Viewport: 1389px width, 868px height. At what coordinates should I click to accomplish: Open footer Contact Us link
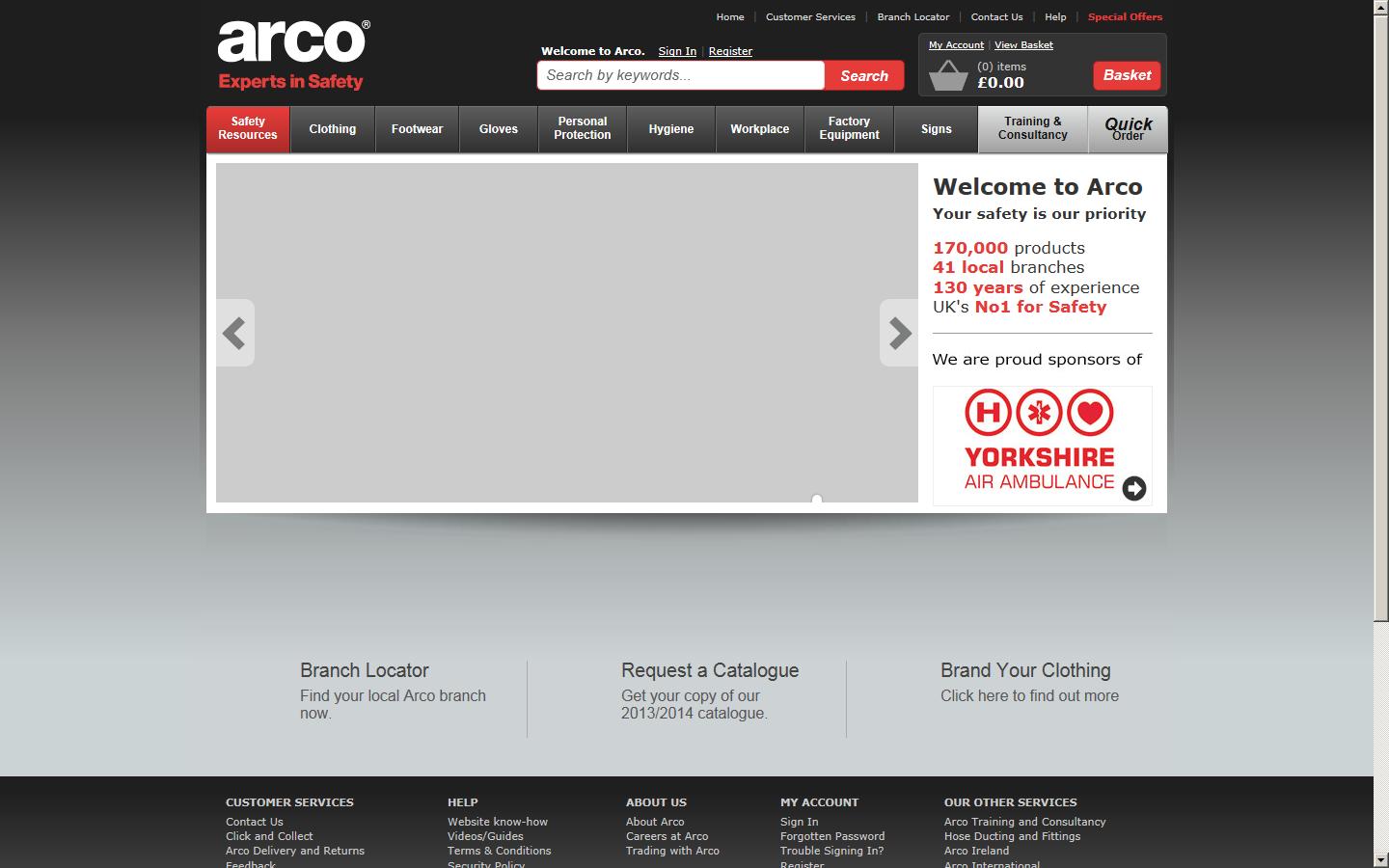pos(255,822)
